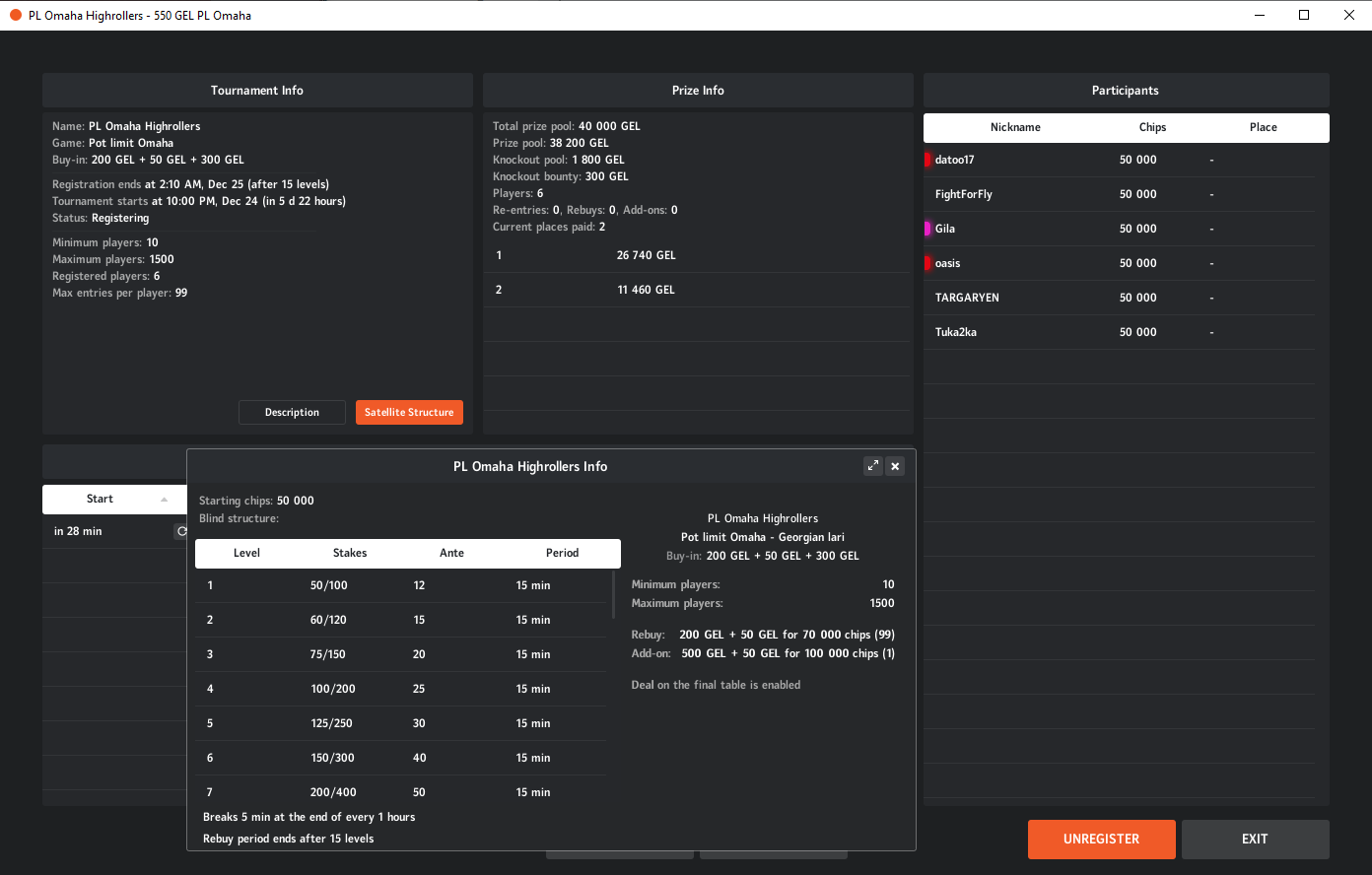Sort by the Start column arrow

164,500
